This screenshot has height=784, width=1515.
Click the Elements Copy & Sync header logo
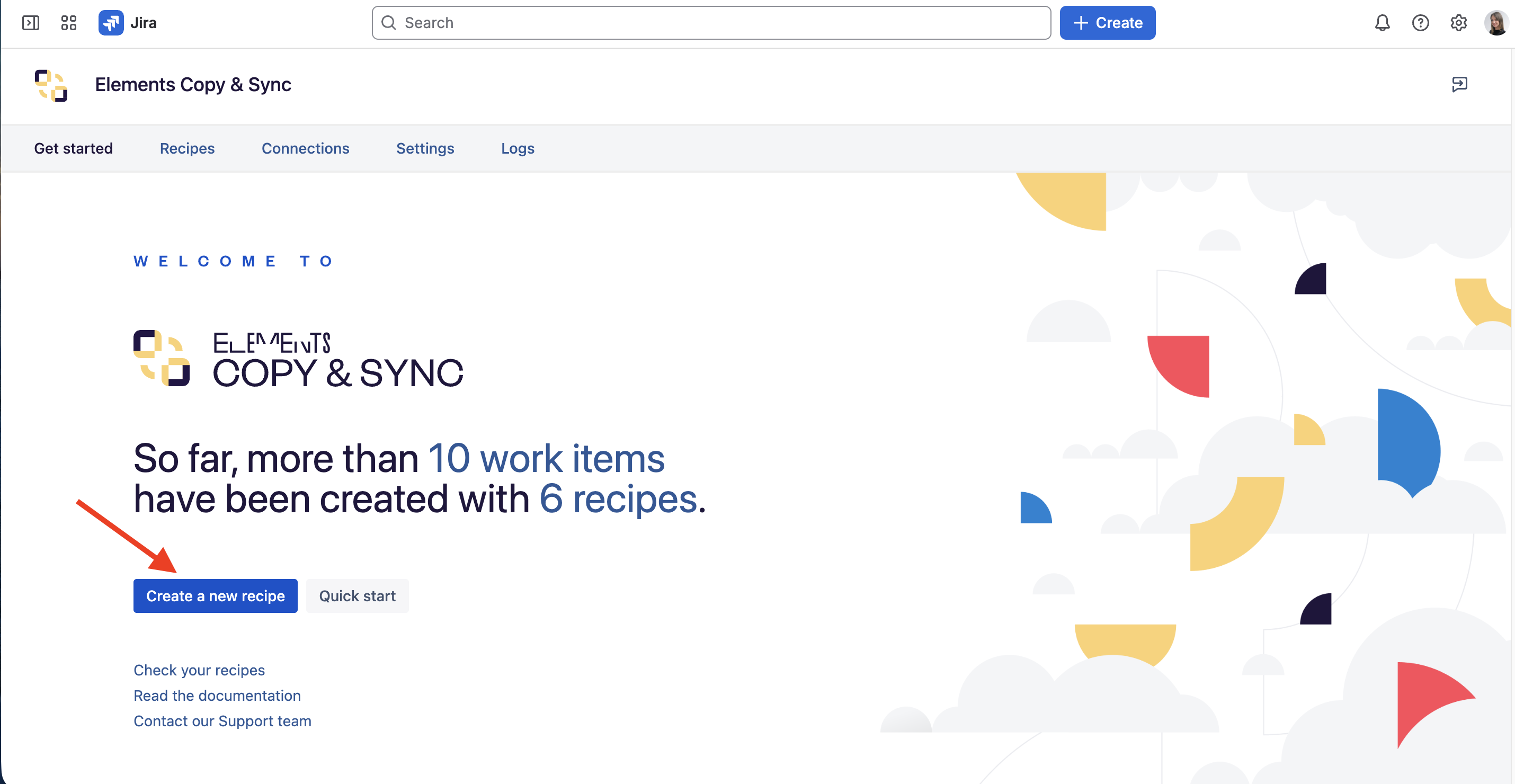click(x=51, y=86)
